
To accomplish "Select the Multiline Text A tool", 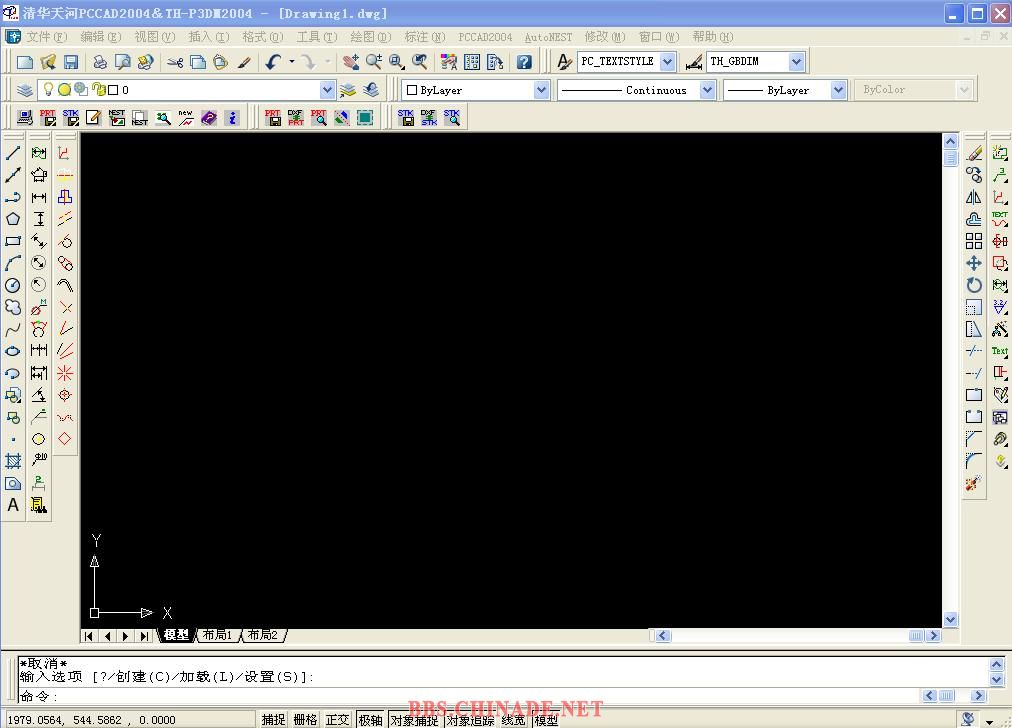I will 13,505.
